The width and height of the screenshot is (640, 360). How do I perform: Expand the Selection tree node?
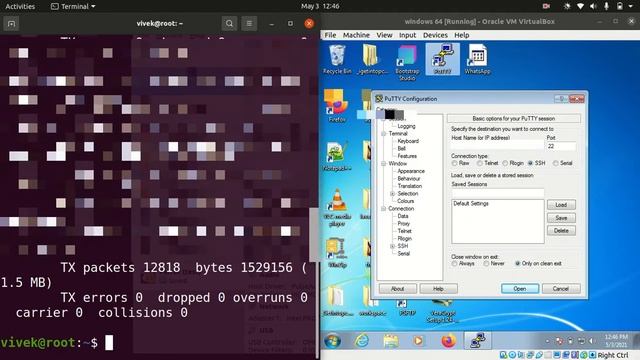tap(392, 193)
